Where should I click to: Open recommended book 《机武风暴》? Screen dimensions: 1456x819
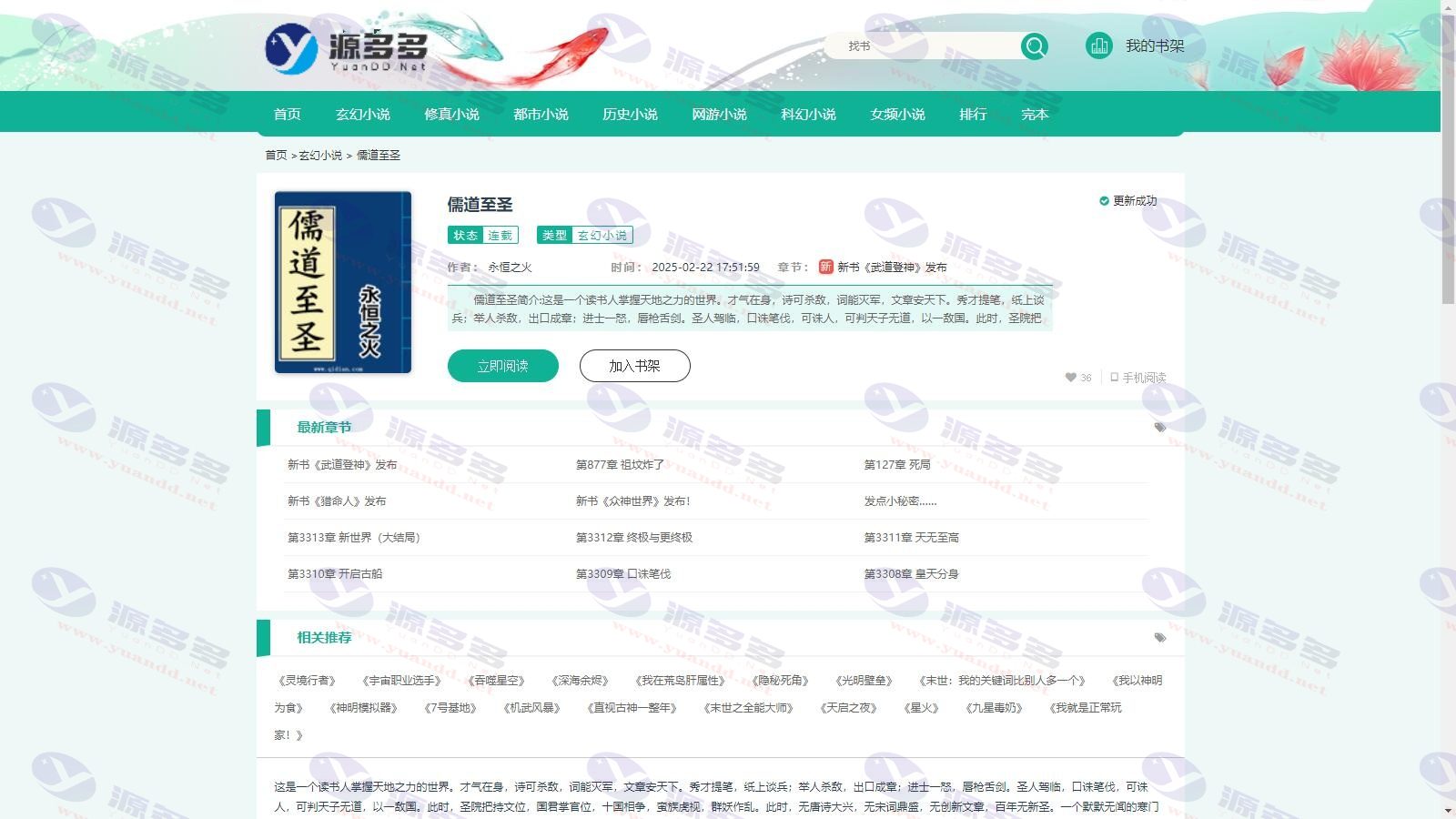[x=532, y=708]
